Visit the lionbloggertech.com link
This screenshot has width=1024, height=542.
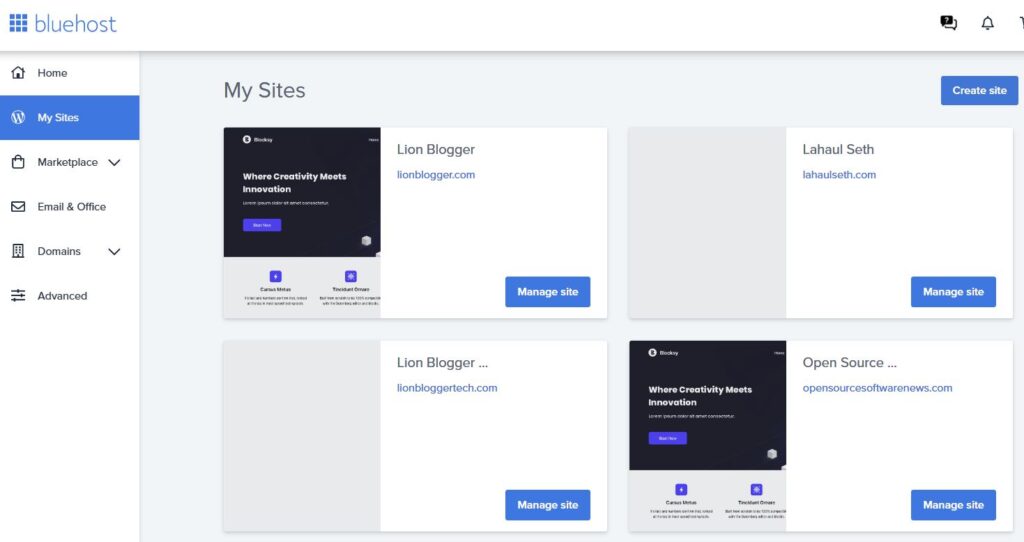click(x=447, y=388)
